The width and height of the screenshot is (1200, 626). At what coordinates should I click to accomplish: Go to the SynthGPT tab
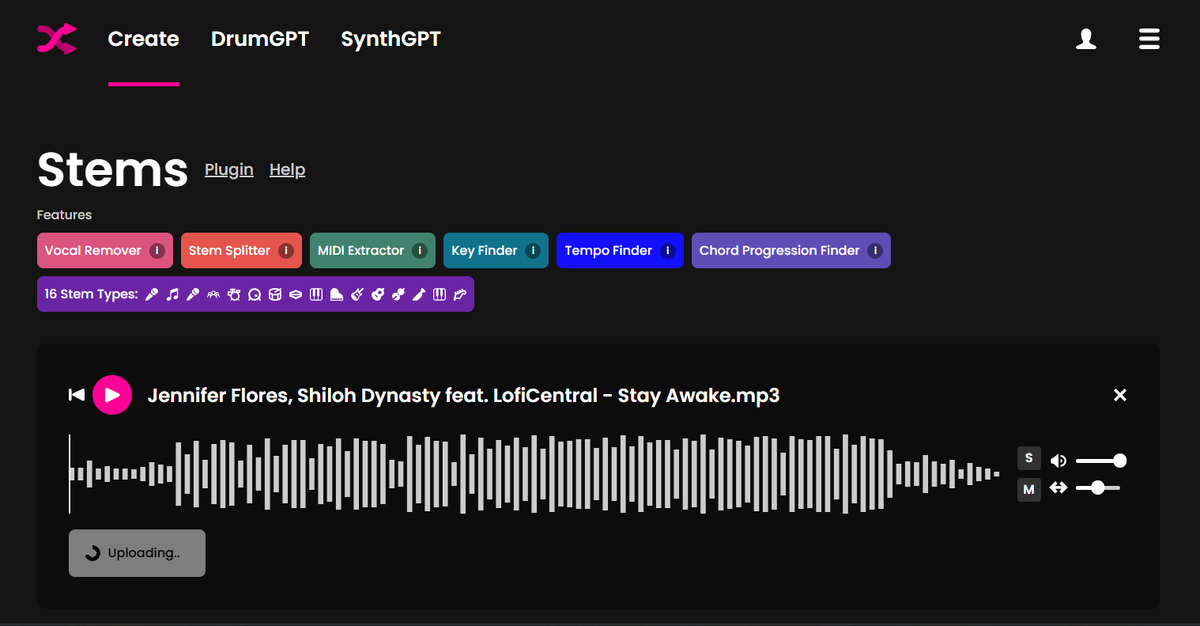point(391,39)
